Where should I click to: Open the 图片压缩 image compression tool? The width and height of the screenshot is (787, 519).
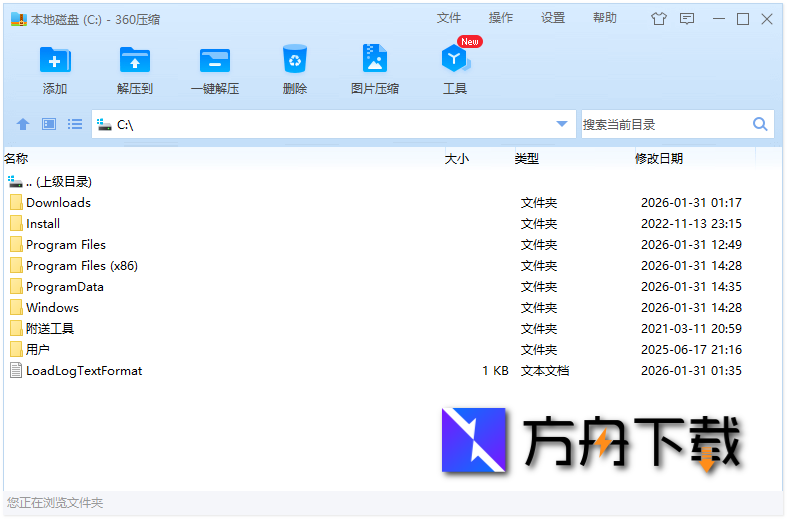[374, 58]
